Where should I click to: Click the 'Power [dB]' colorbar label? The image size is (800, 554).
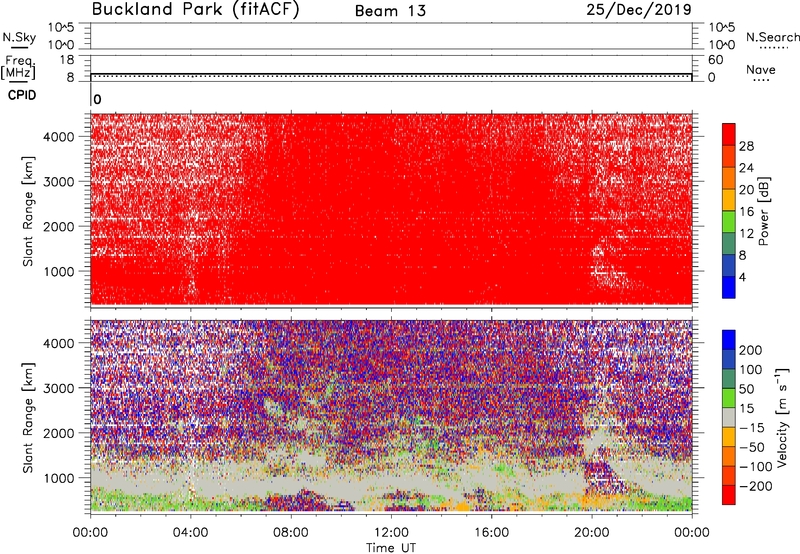click(763, 211)
